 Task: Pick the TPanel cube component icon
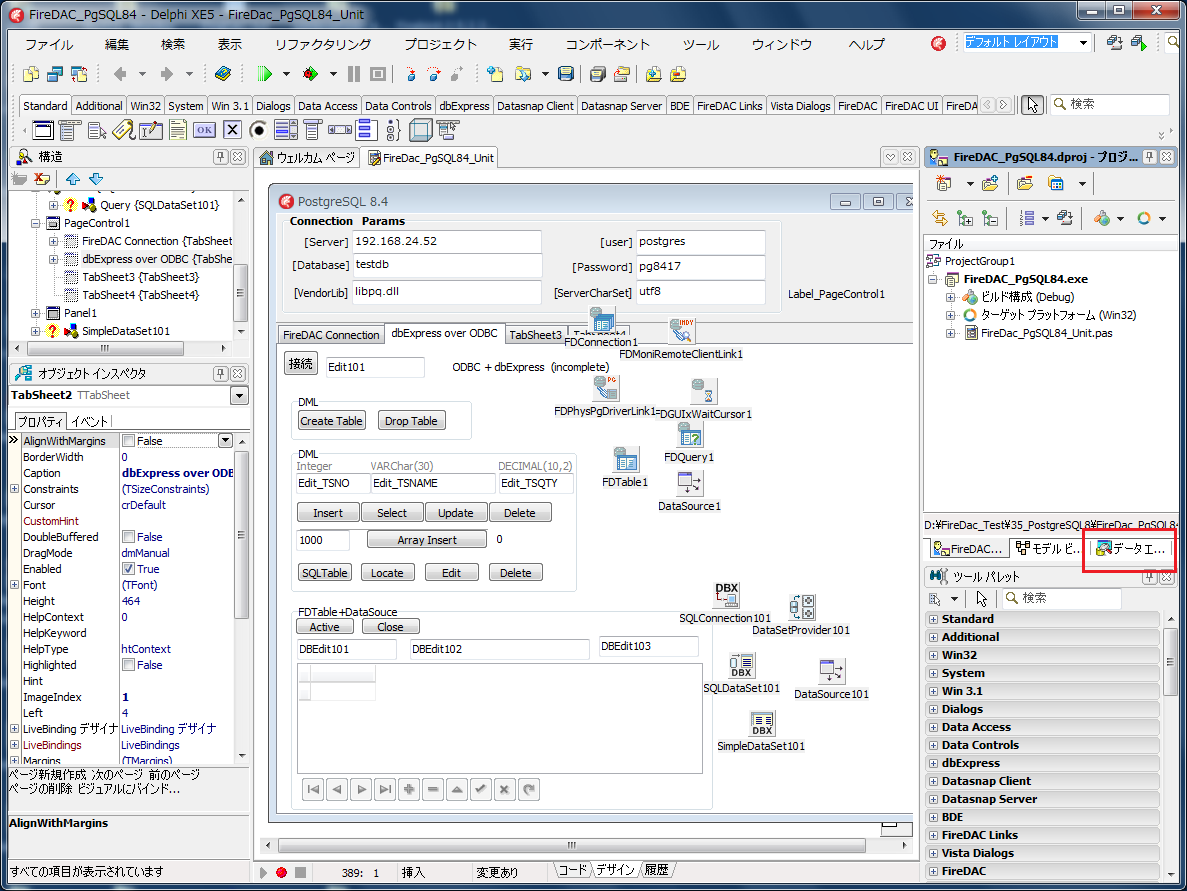[x=420, y=131]
